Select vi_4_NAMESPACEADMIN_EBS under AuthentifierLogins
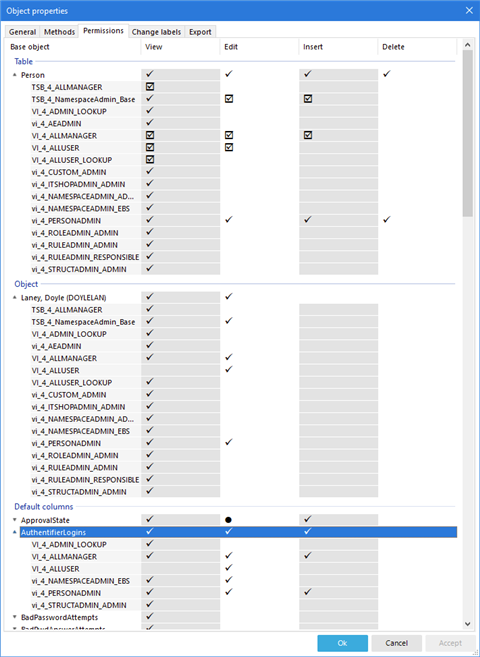Image resolution: width=480 pixels, height=657 pixels. point(81,581)
